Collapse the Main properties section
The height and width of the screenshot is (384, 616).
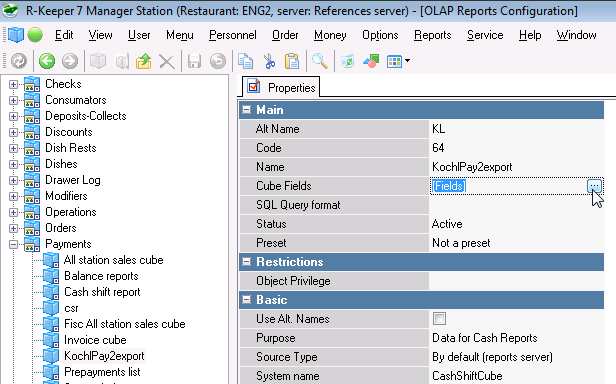point(246,110)
